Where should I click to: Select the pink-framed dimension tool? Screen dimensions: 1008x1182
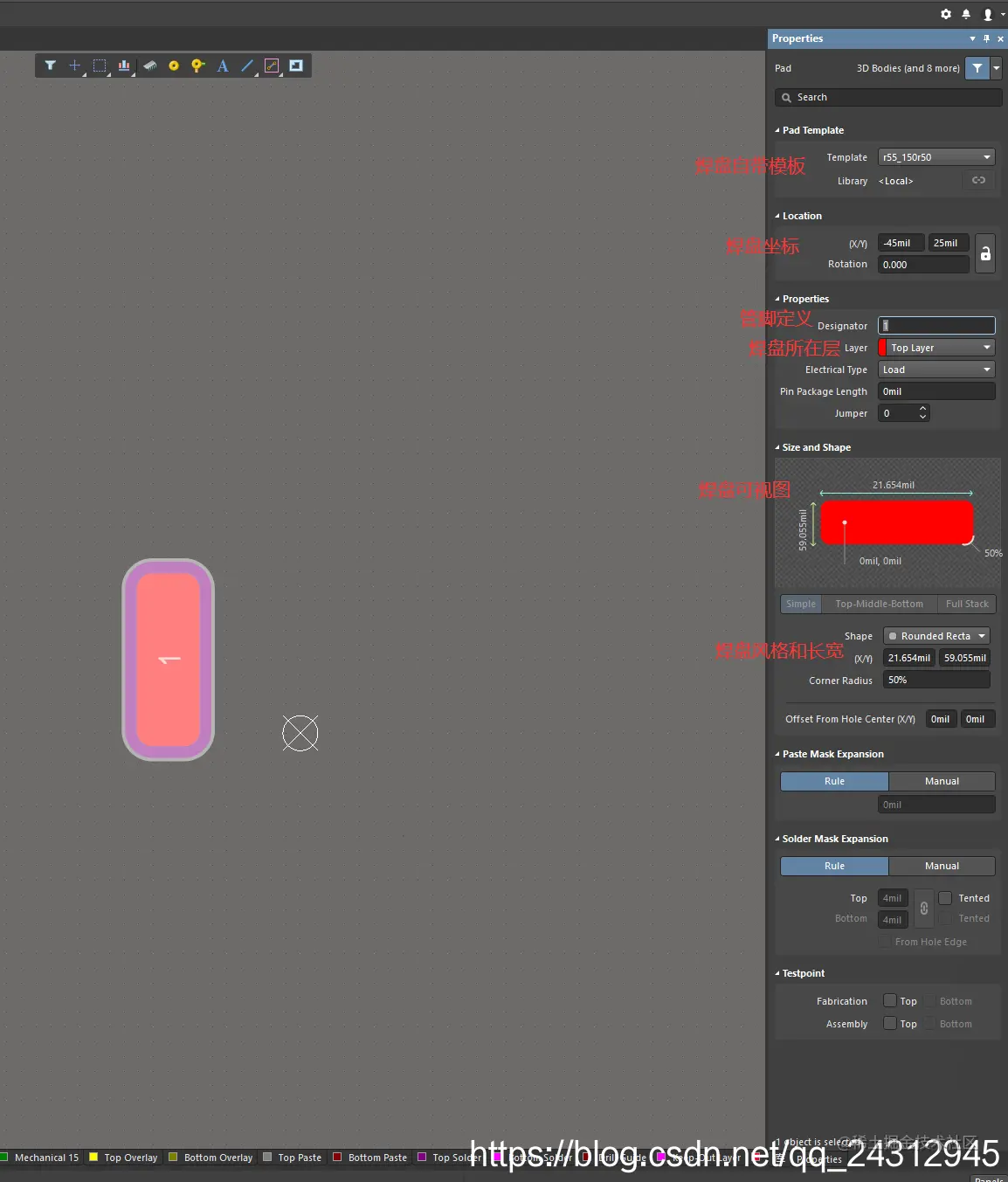(272, 66)
